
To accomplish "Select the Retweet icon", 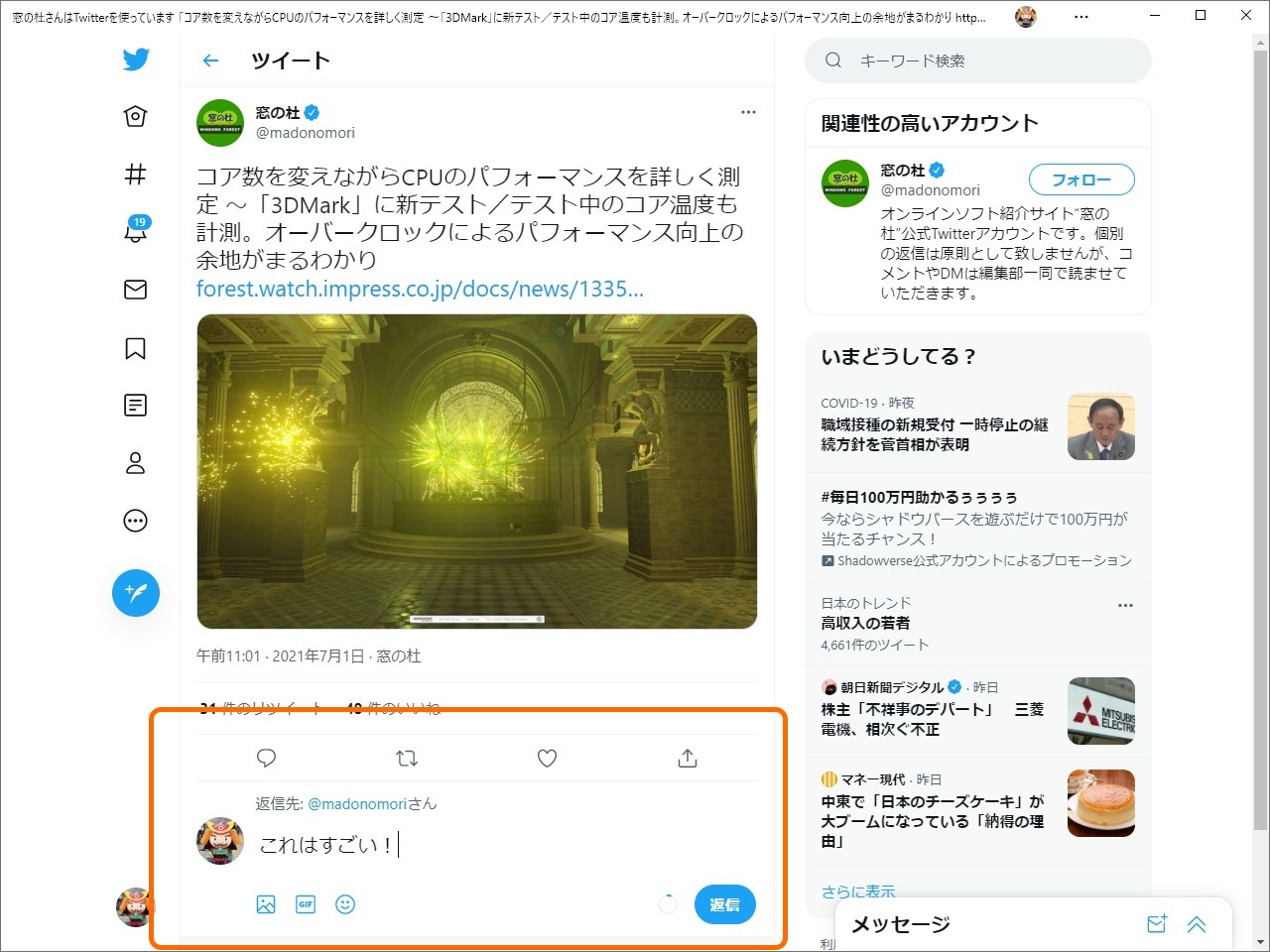I will 406,758.
